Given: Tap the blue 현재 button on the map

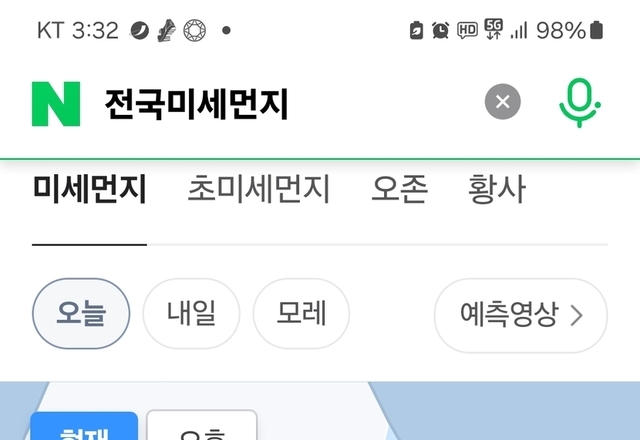Looking at the screenshot, I should pos(84,426).
